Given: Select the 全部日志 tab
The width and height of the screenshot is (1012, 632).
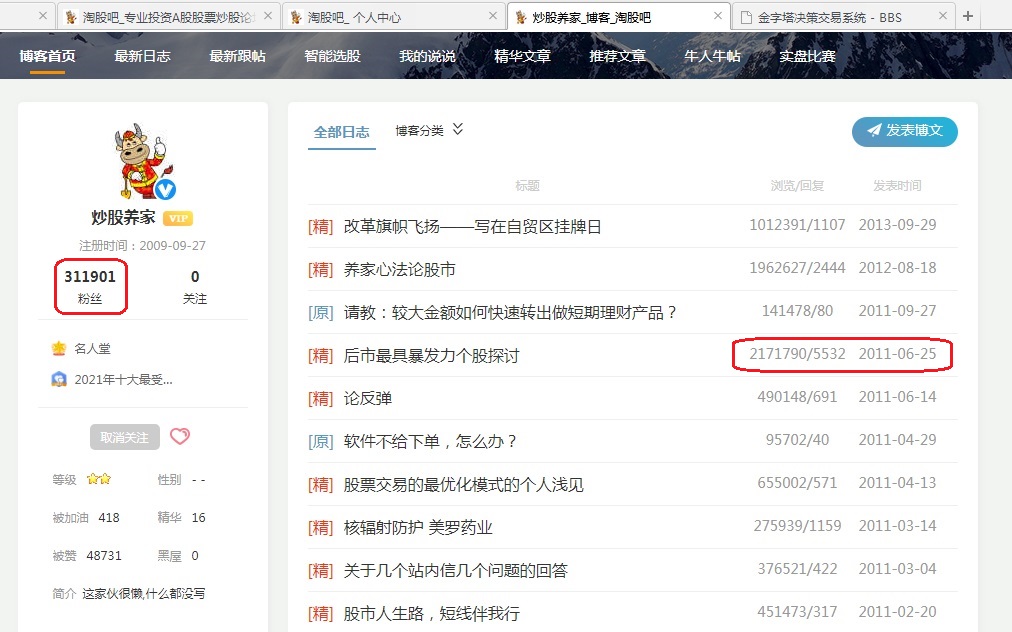Looking at the screenshot, I should (x=341, y=132).
